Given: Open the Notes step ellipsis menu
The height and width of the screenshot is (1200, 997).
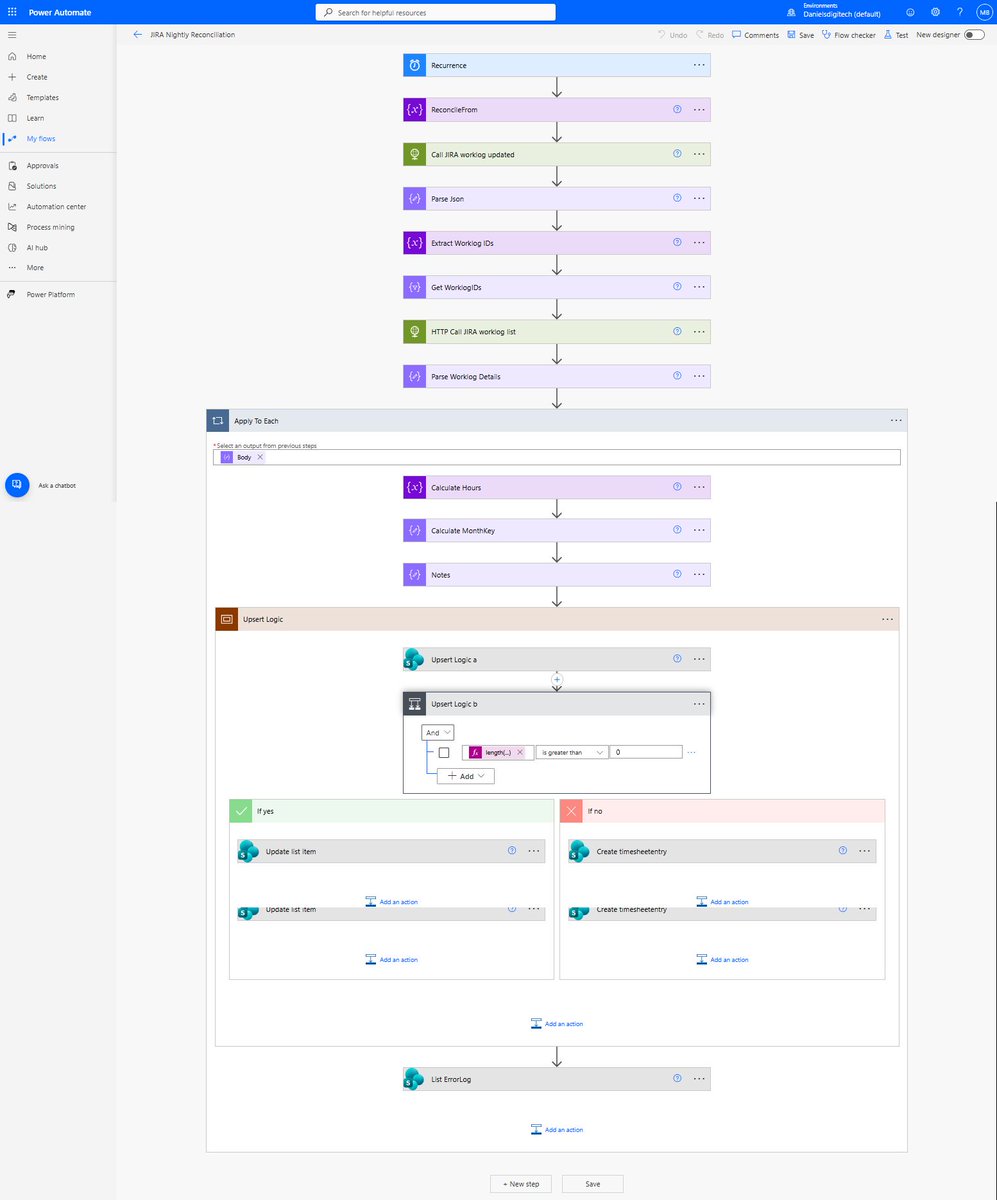Looking at the screenshot, I should click(x=699, y=575).
